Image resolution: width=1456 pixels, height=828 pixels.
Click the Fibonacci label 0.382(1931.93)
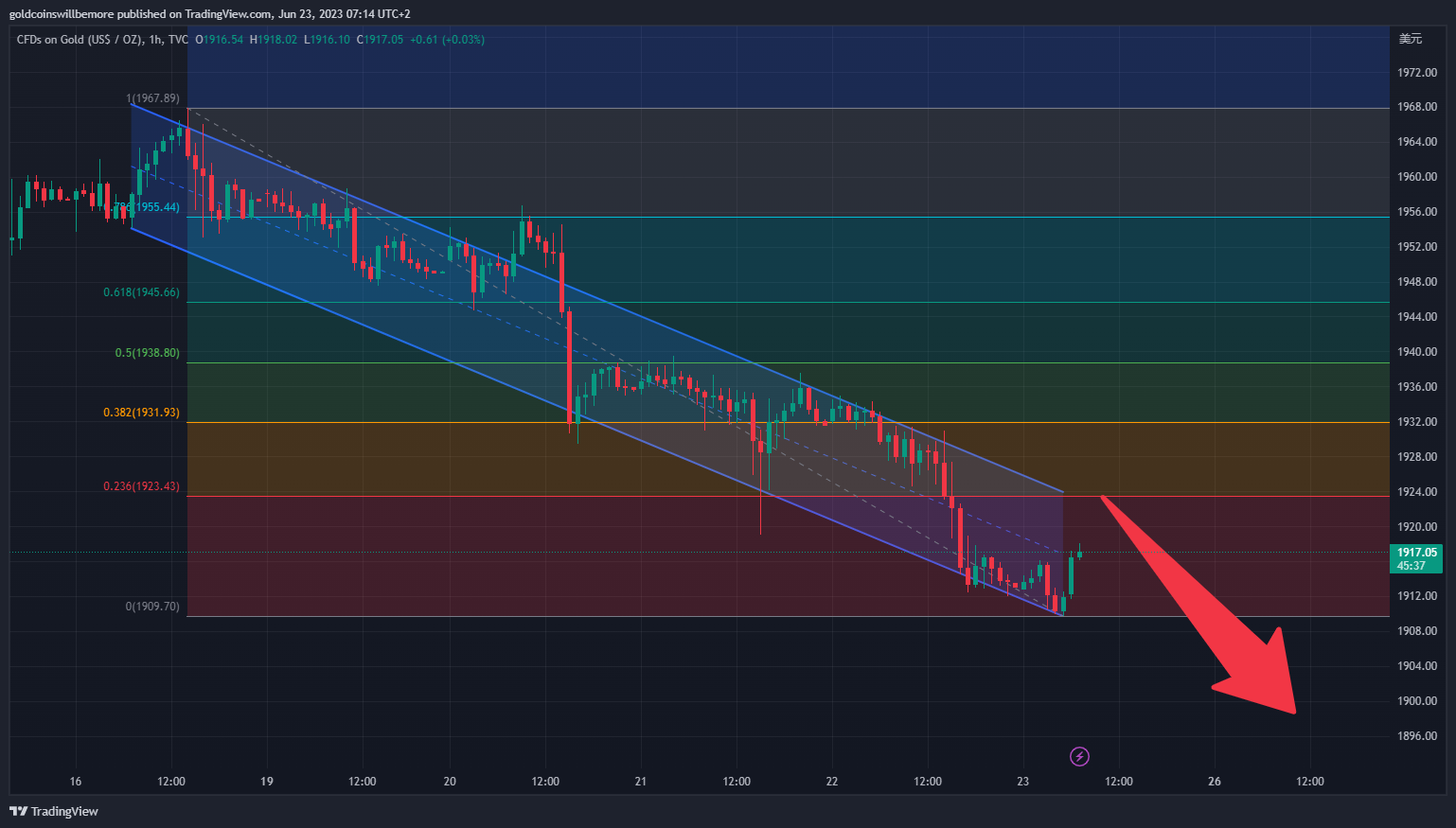141,413
